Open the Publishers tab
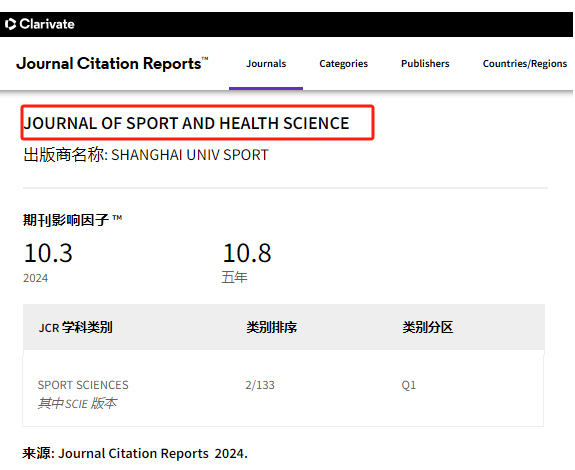This screenshot has width=575, height=470. (x=425, y=64)
